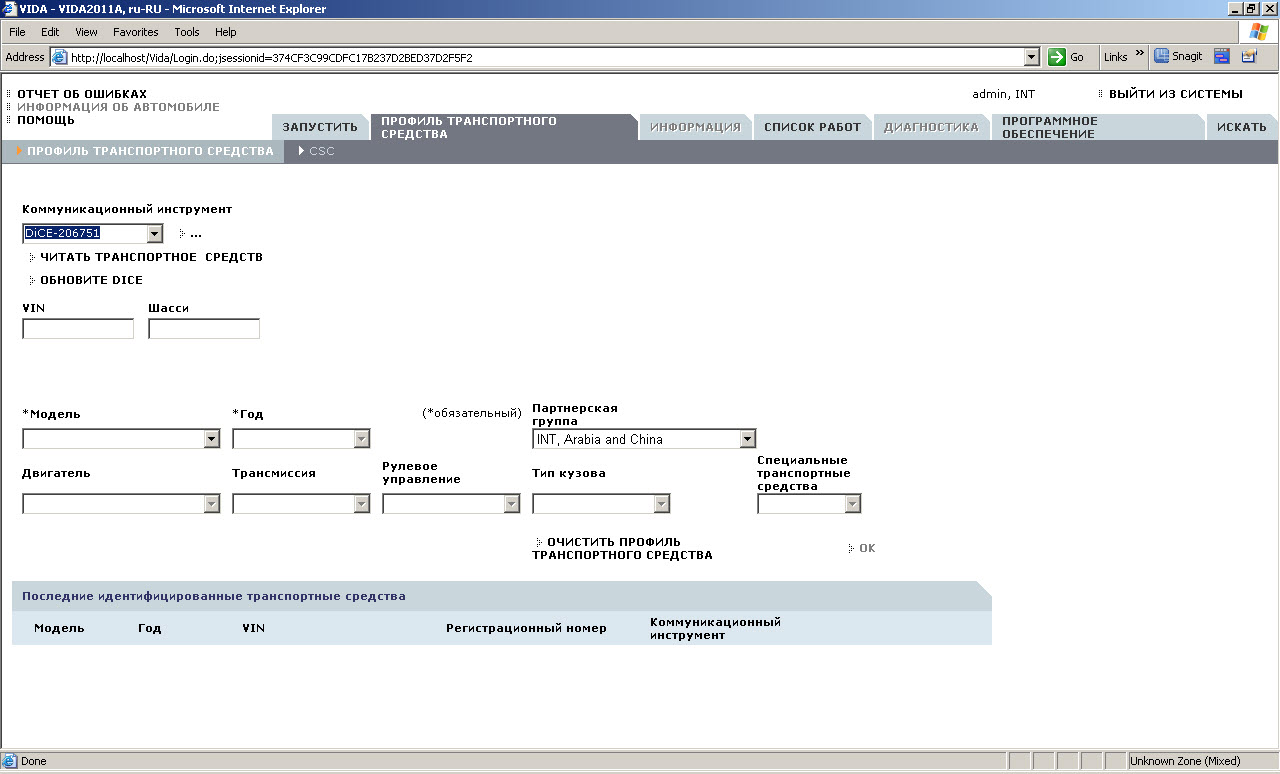Expand the address bar URL history dropdown
This screenshot has height=774, width=1280.
click(x=1031, y=57)
